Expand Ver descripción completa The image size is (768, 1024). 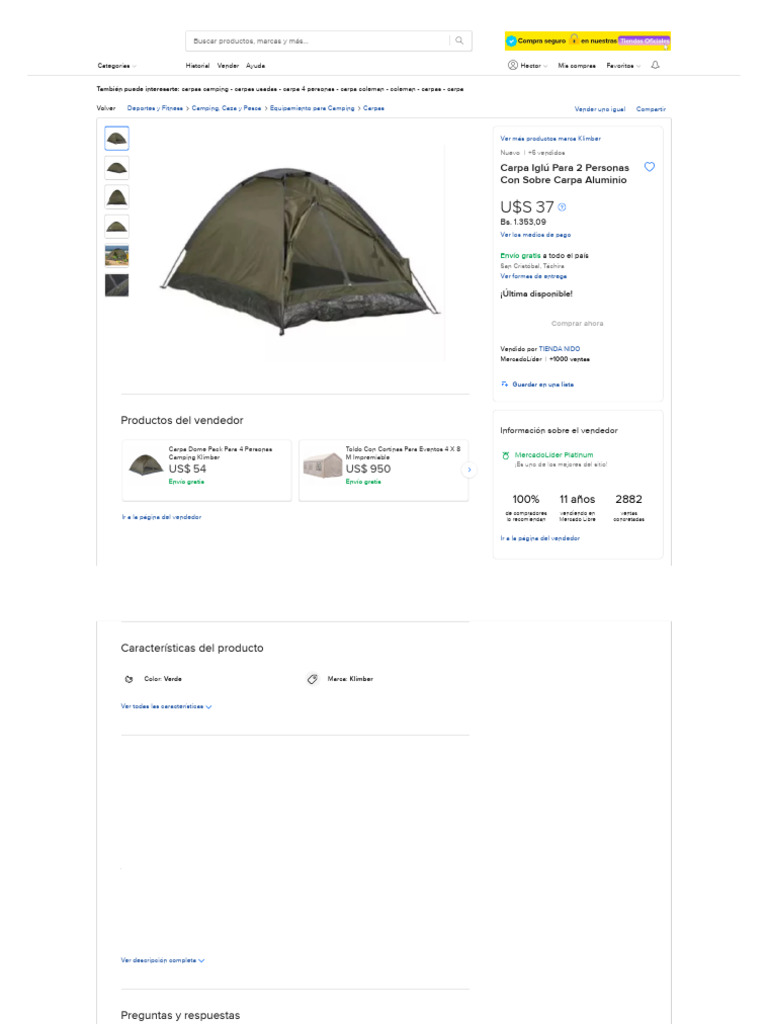click(163, 960)
